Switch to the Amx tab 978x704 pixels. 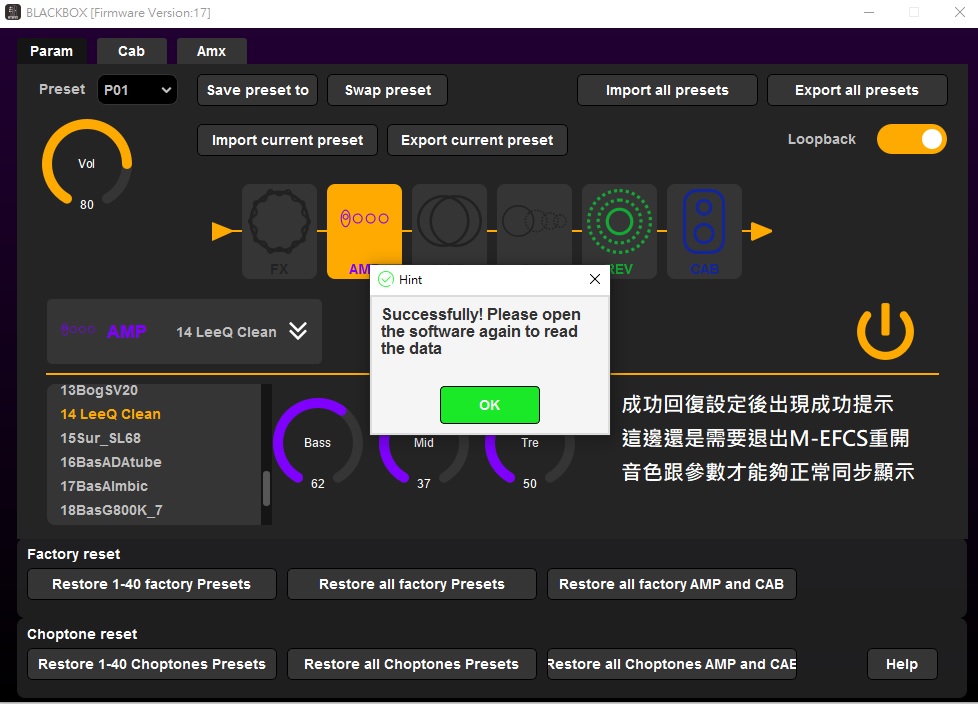(x=211, y=51)
